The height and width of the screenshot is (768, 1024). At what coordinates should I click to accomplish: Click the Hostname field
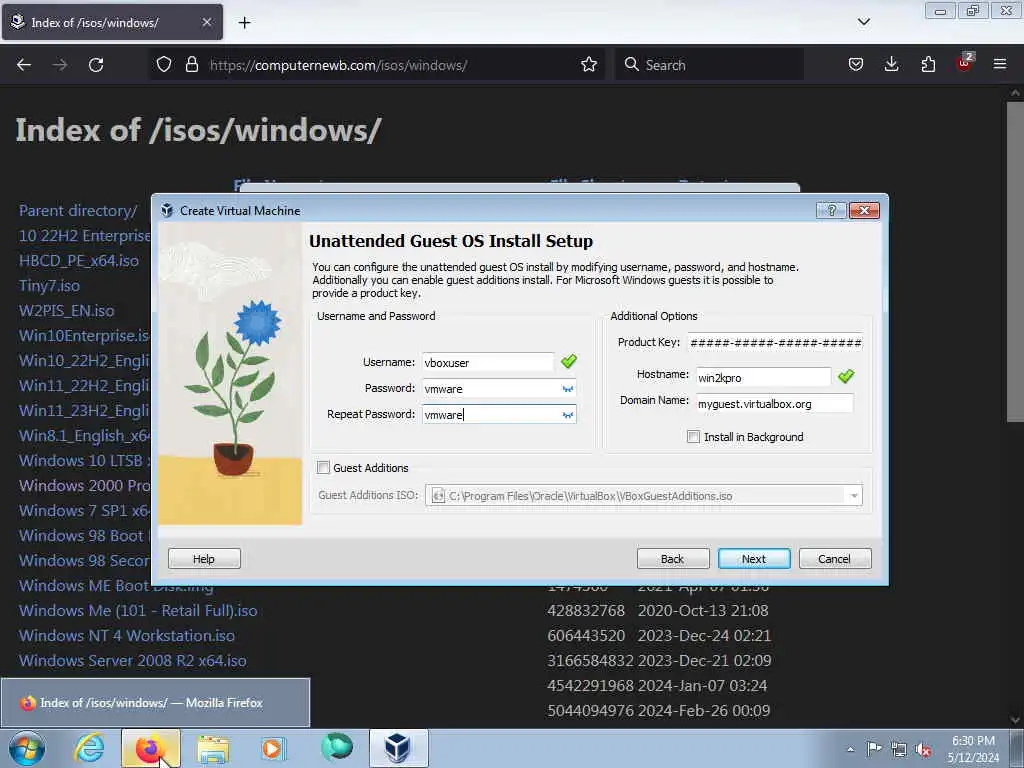[763, 377]
